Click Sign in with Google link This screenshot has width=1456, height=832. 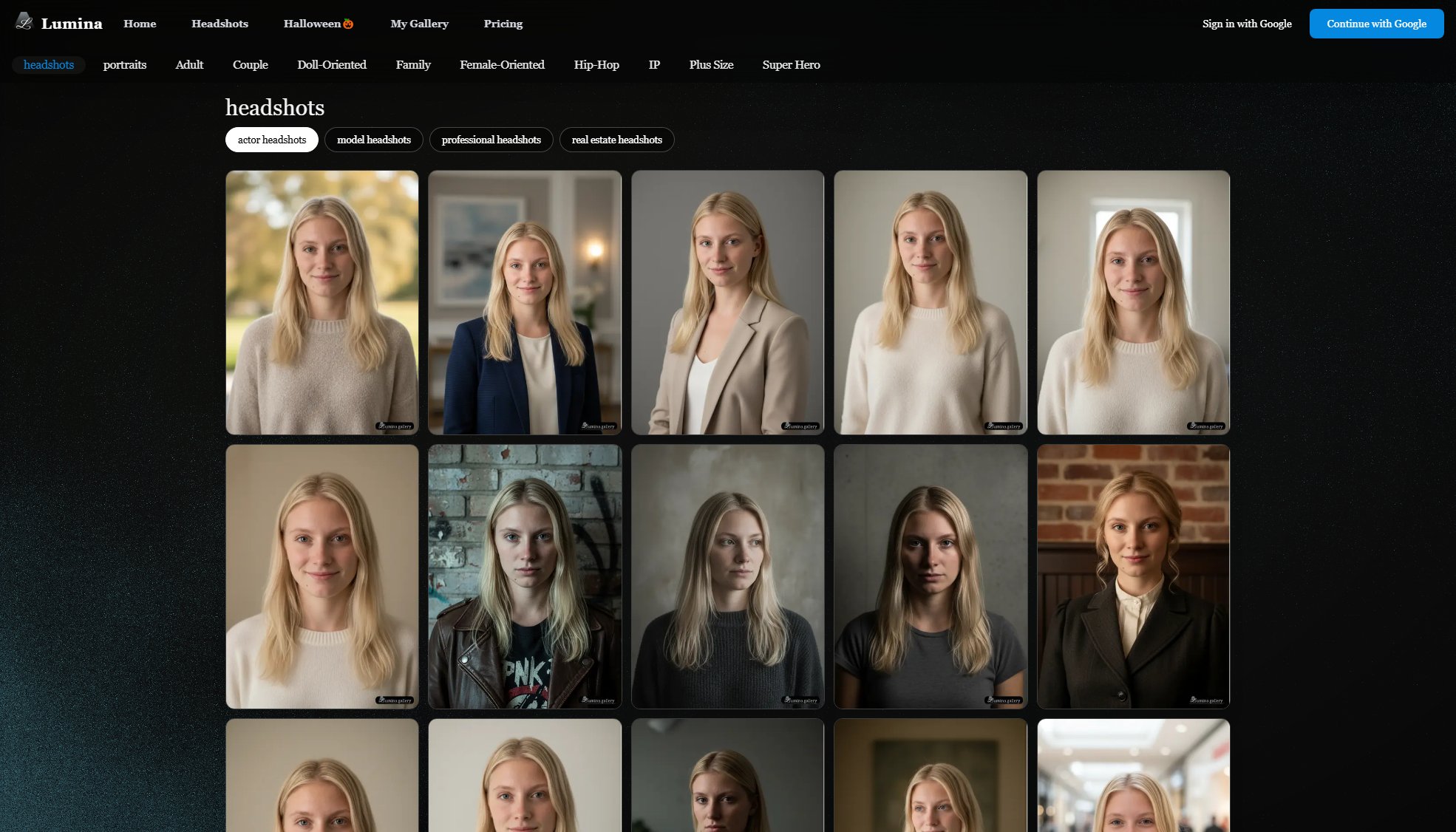pyautogui.click(x=1247, y=24)
